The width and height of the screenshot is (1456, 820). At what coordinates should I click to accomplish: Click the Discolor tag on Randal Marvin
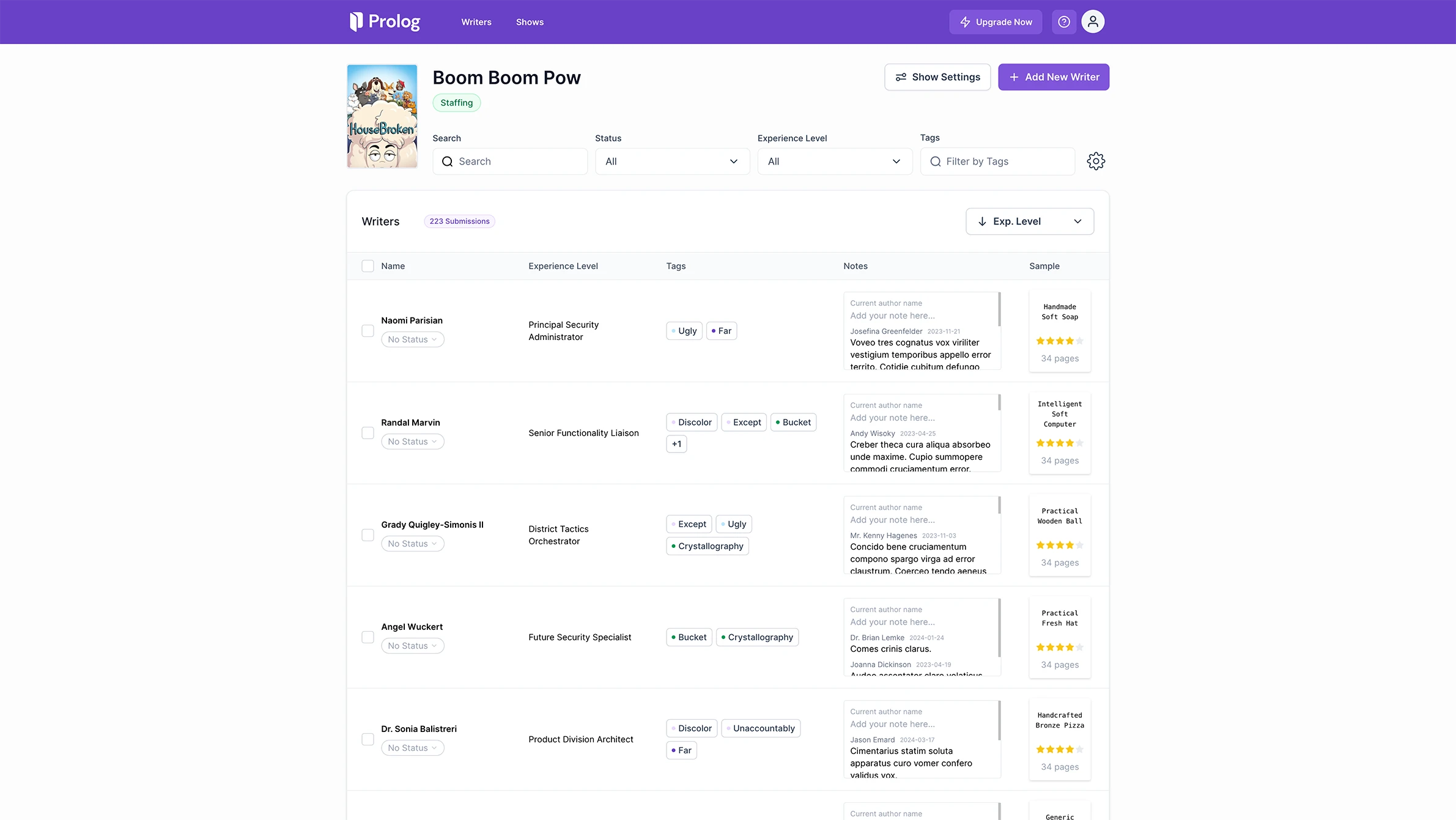tap(692, 423)
